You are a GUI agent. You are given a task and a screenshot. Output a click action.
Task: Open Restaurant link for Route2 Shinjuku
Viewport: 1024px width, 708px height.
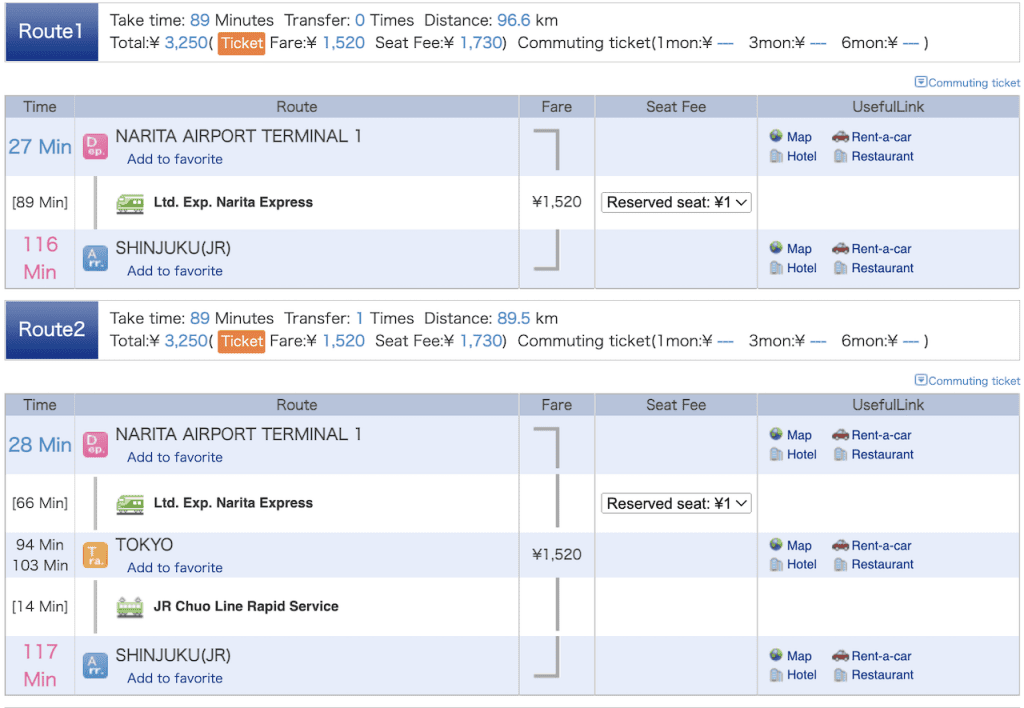tap(882, 675)
